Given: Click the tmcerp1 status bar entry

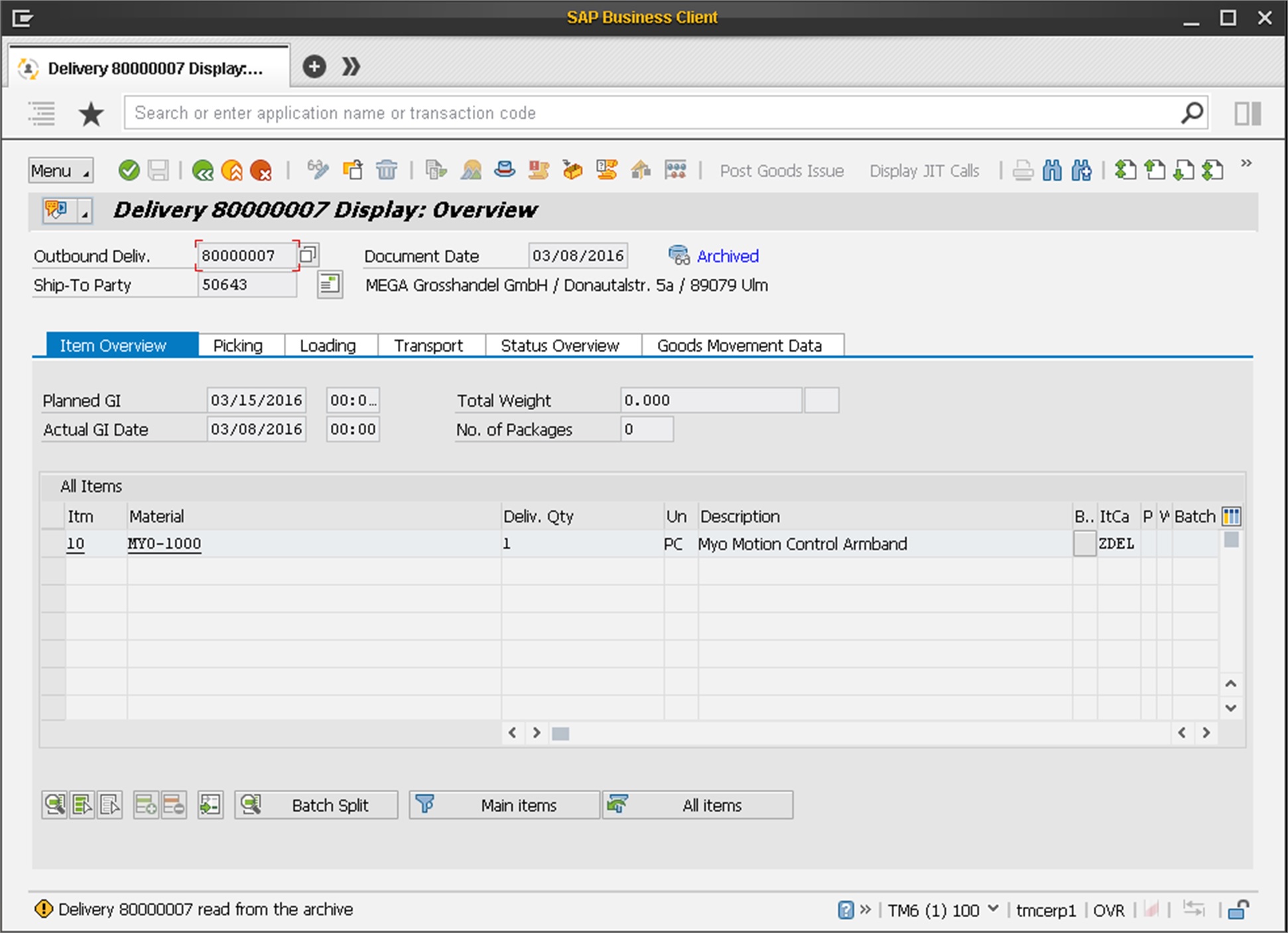Looking at the screenshot, I should [x=1045, y=910].
